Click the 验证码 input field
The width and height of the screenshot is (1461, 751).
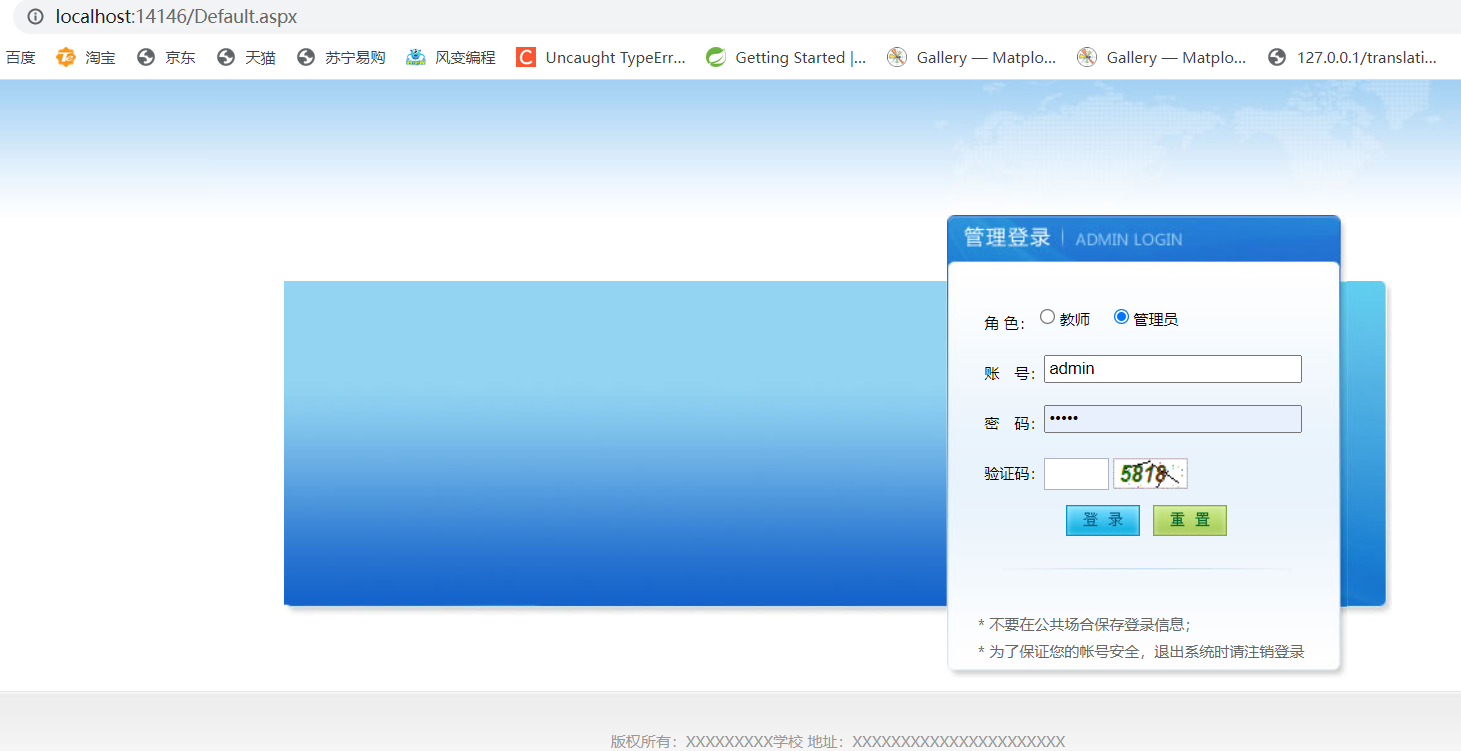[x=1075, y=472]
